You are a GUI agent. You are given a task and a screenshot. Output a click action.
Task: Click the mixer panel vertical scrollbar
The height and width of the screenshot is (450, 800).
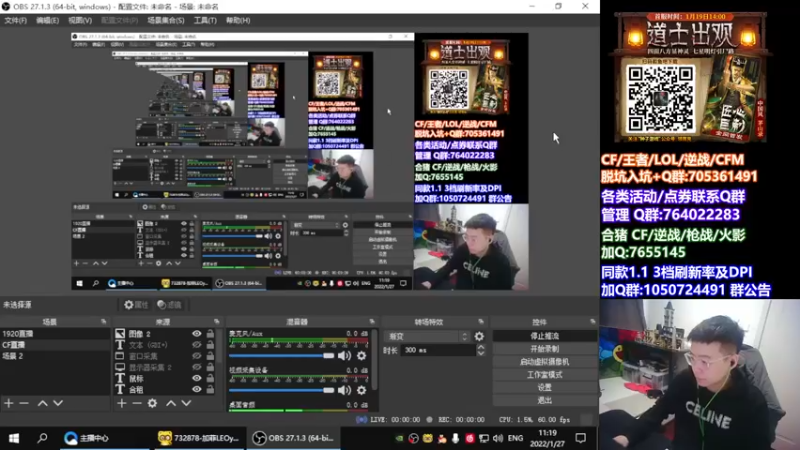tap(375, 360)
